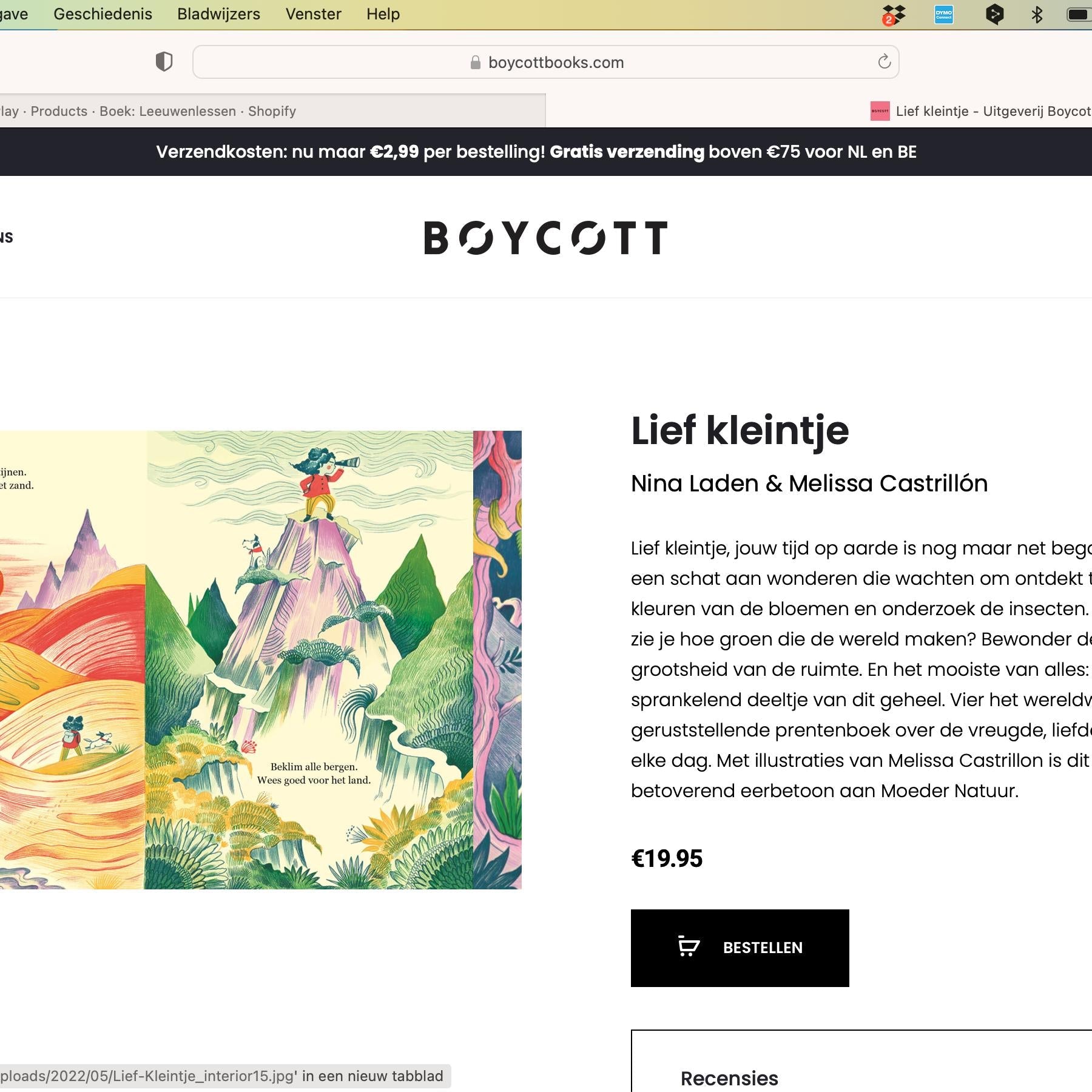Image resolution: width=1092 pixels, height=1092 pixels.
Task: Open the Bladwijzers menu
Action: tap(218, 14)
